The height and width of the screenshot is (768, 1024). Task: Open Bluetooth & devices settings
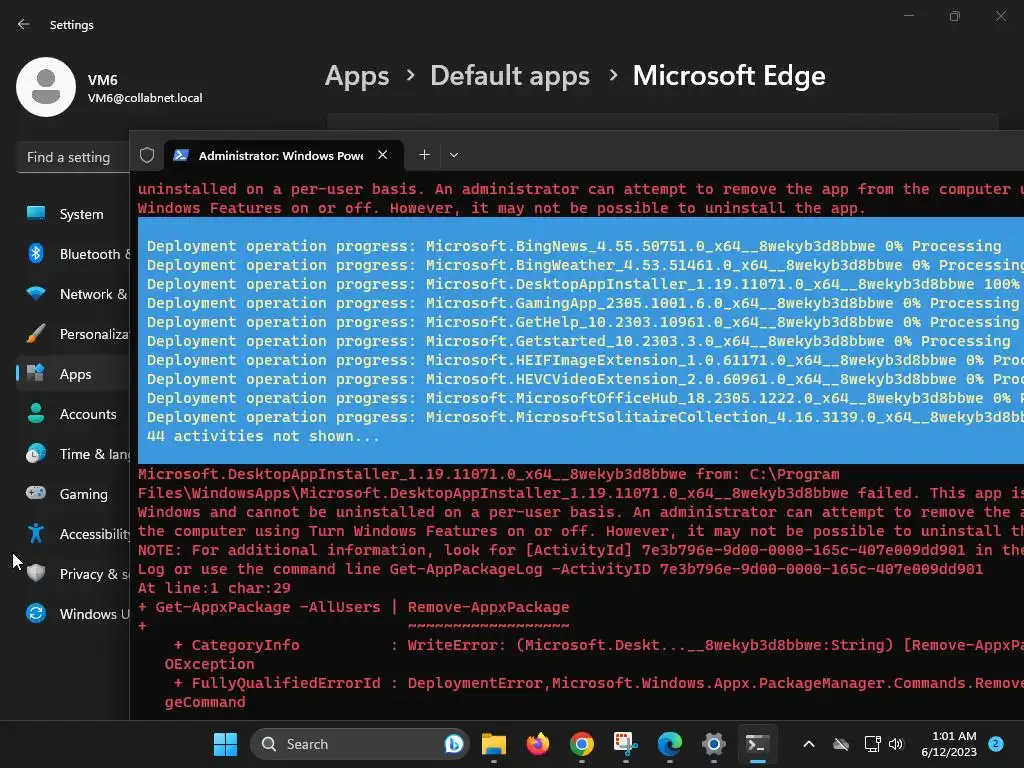pos(72,254)
